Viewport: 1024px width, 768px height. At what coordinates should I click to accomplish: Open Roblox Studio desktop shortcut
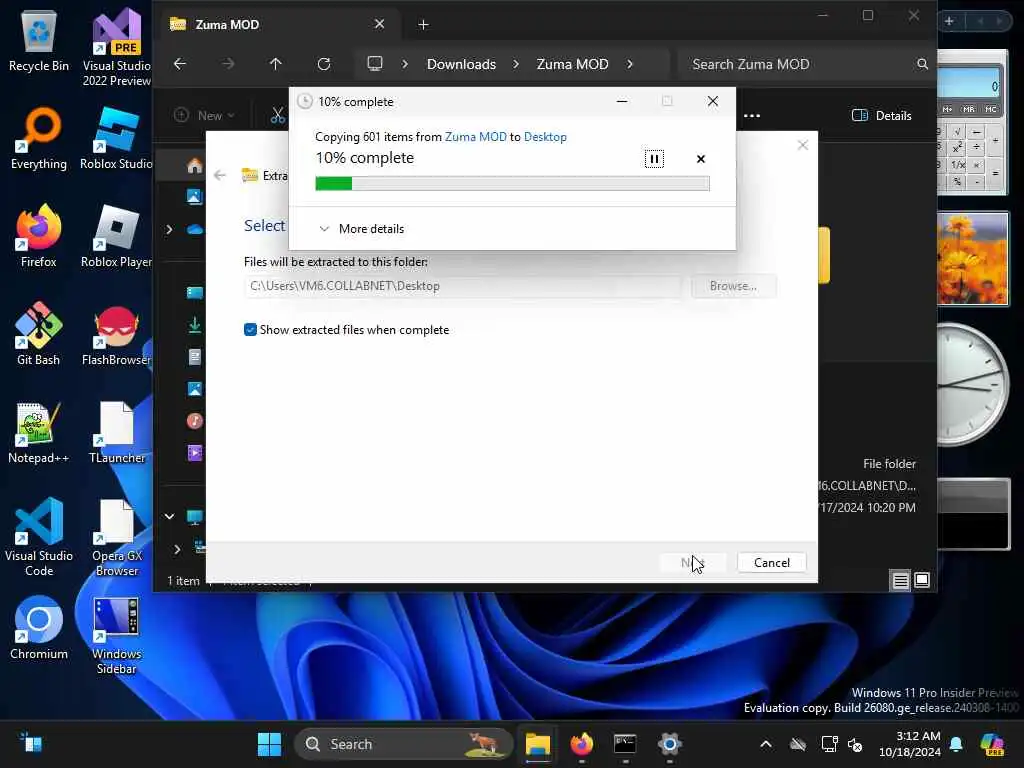[x=116, y=138]
